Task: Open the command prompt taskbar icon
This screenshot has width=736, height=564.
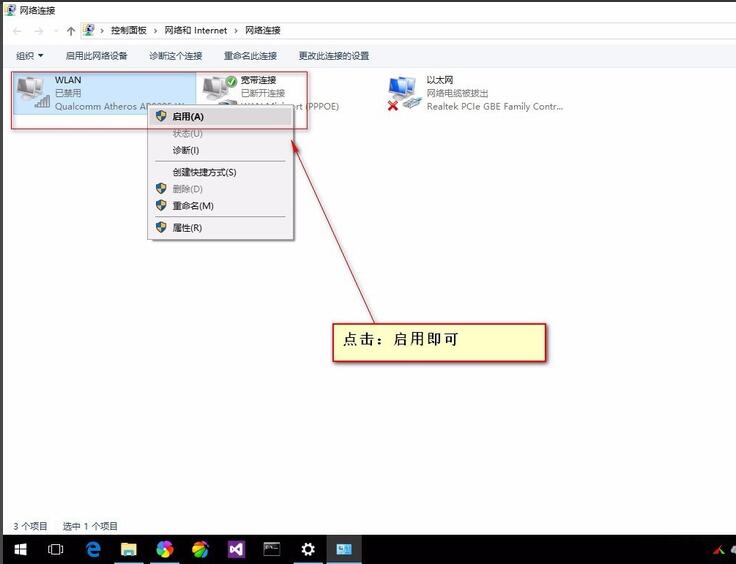Action: click(271, 549)
